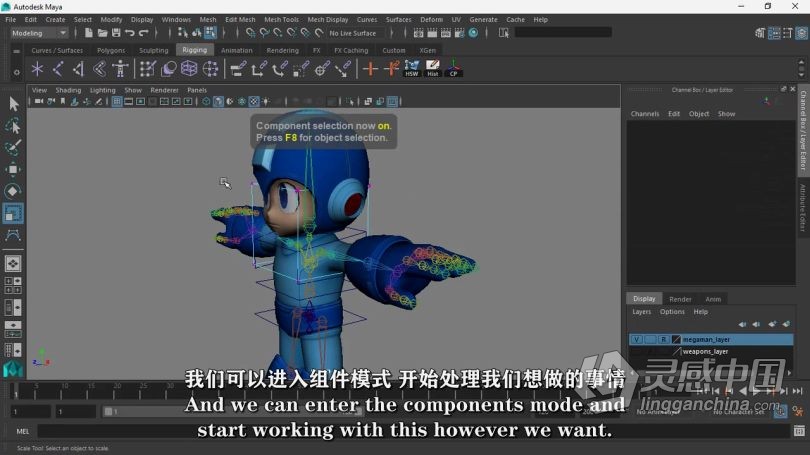Click the CP center pivot shelf button
This screenshot has height=455, width=810.
(454, 69)
